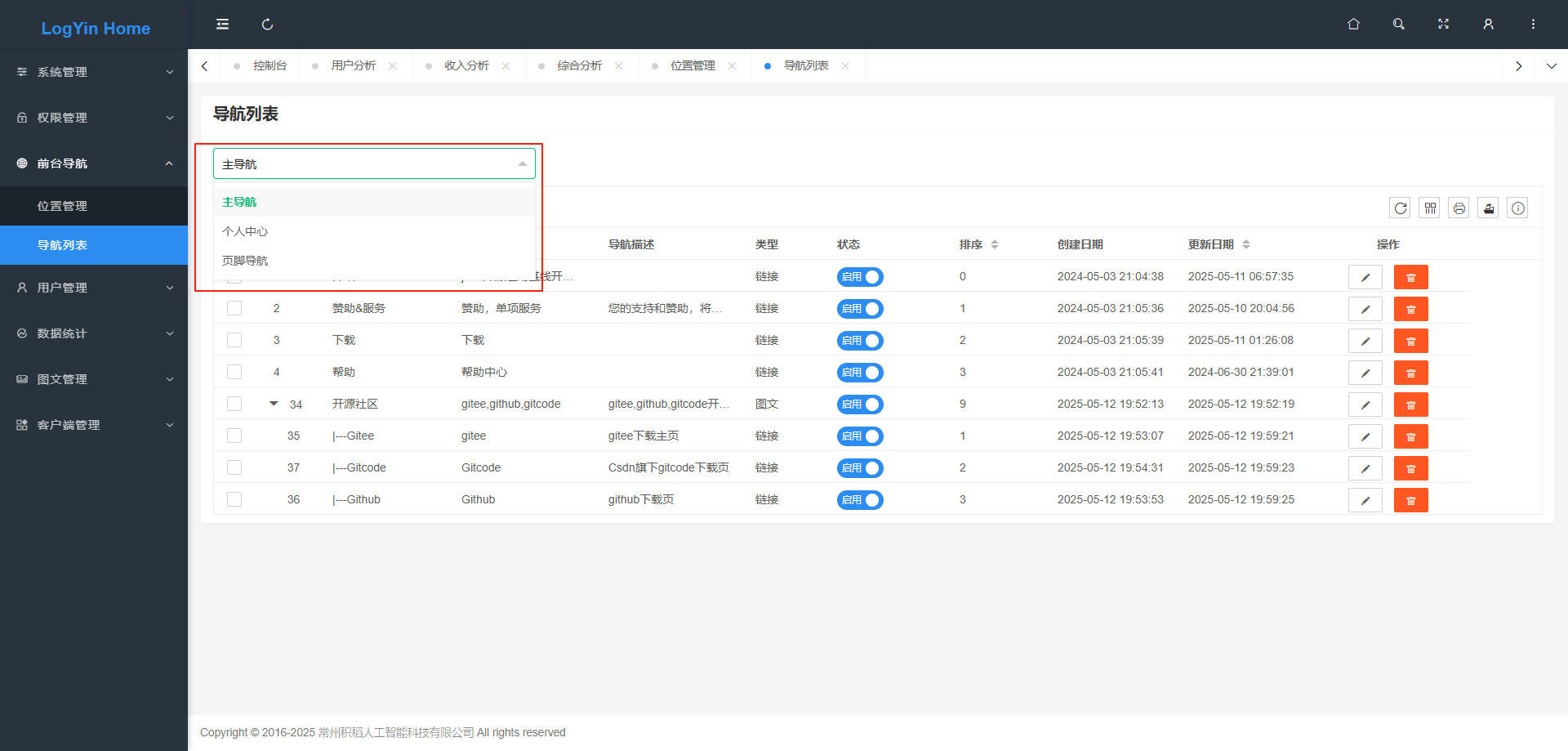Close the 用户分析 tab
This screenshot has width=1568, height=751.
point(393,66)
